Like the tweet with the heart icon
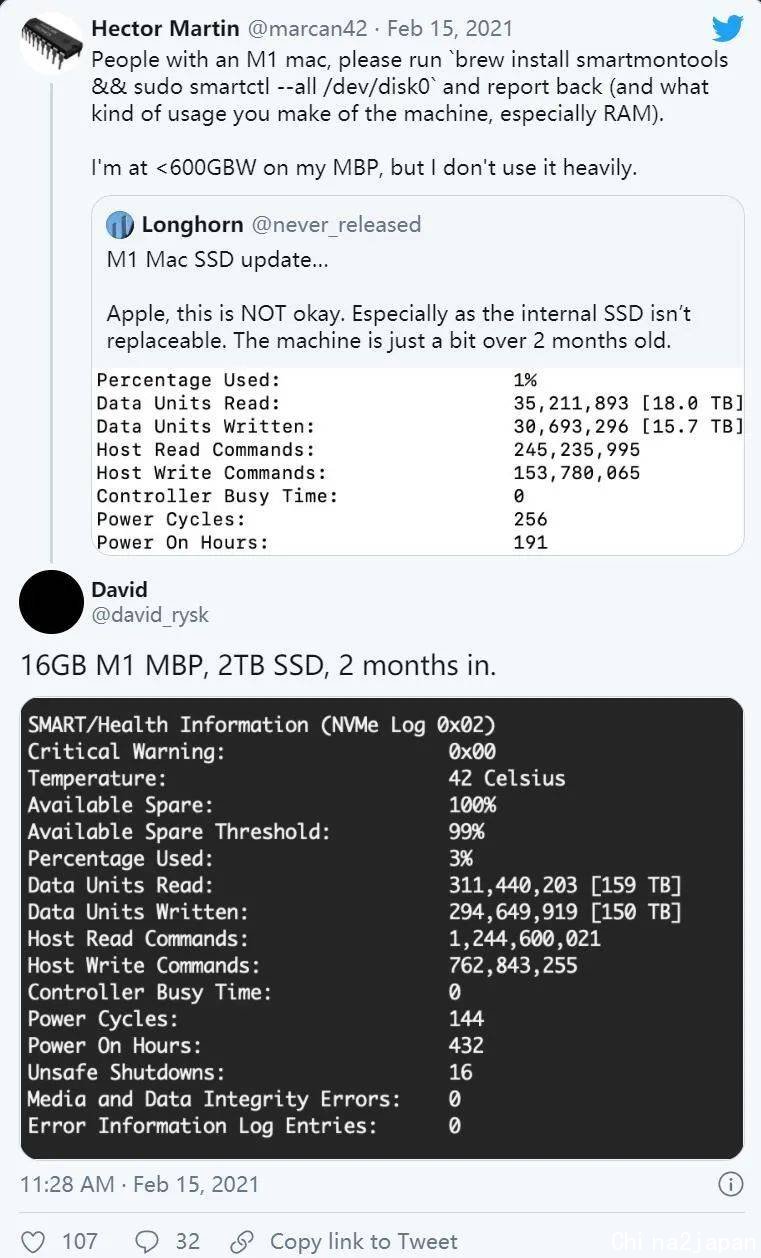This screenshot has height=1258, width=761. pyautogui.click(x=33, y=1241)
